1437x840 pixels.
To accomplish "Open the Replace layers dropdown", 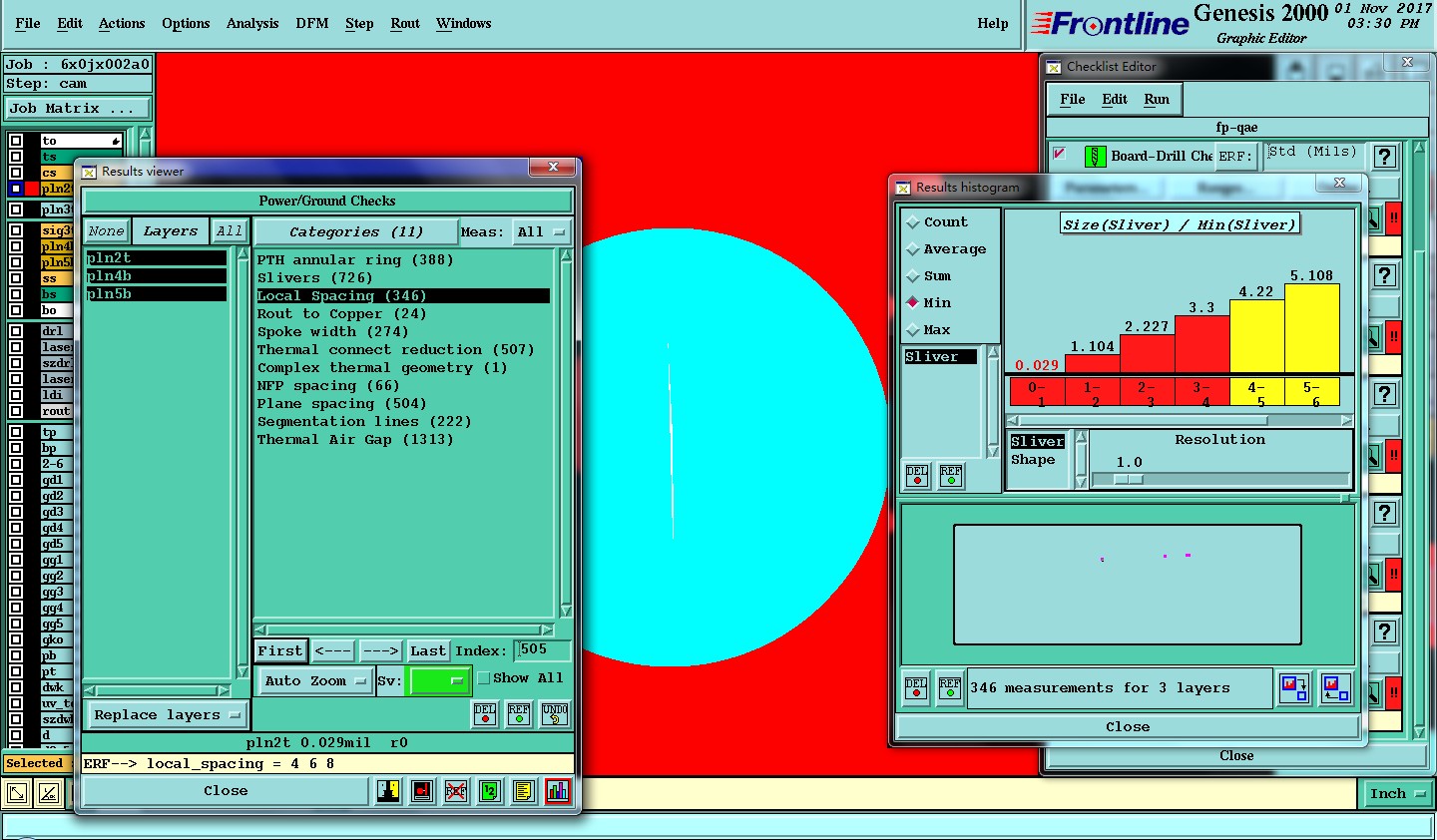I will coord(167,715).
